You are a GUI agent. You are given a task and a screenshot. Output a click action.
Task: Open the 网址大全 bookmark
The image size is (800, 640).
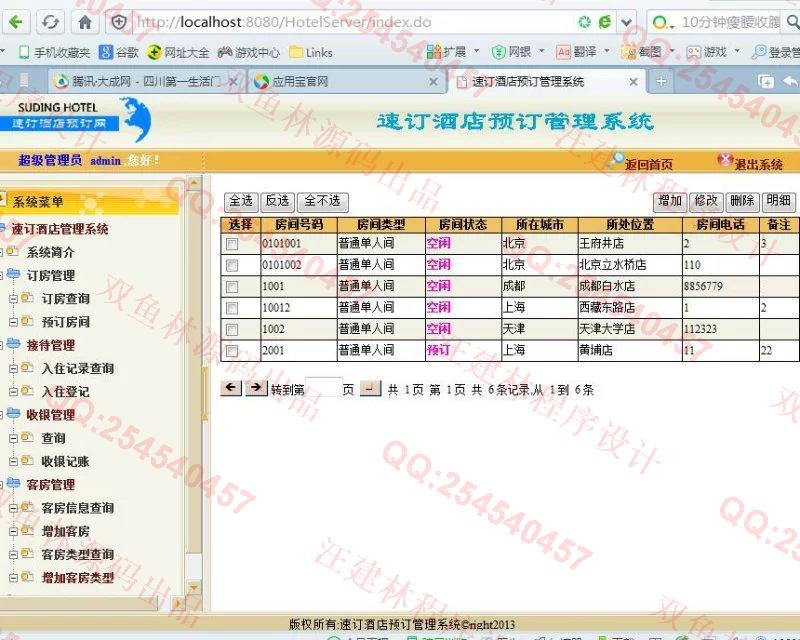click(178, 52)
